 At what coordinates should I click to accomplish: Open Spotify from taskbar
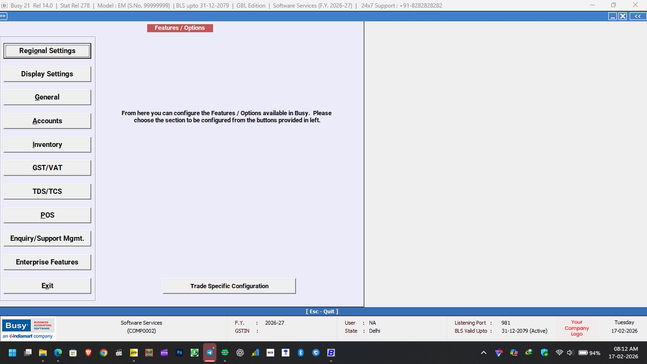[x=225, y=352]
